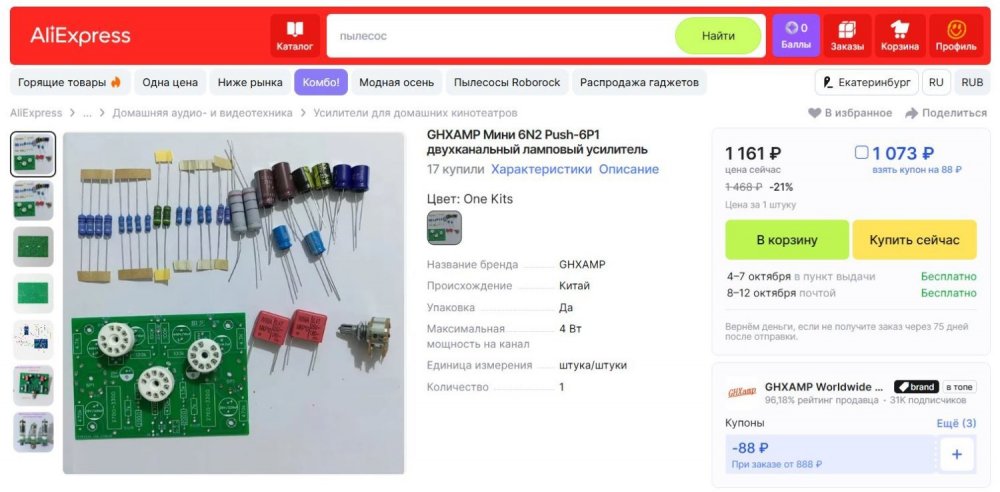This screenshot has width=1000, height=492.
Task: Add the -88 ₽ coupon with plus button
Action: 957,454
